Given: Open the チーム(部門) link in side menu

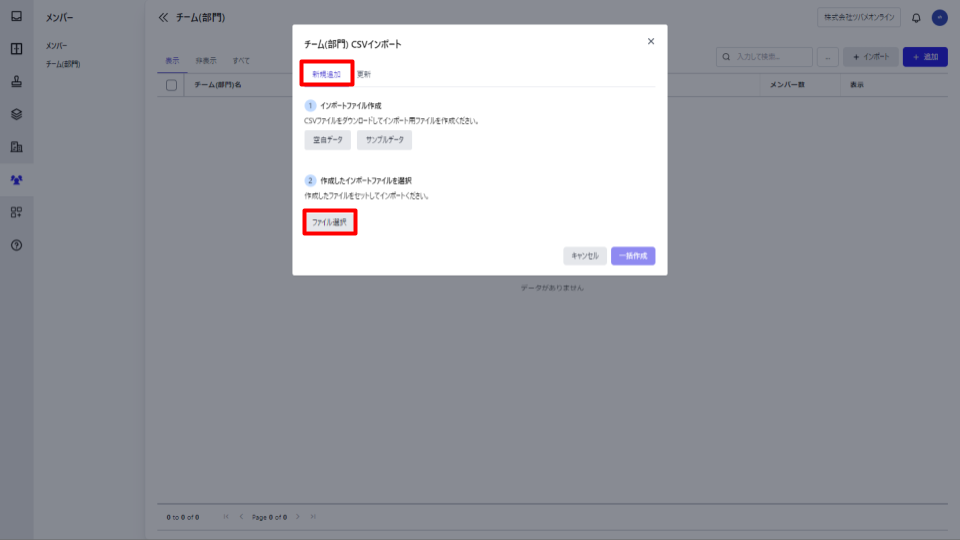Looking at the screenshot, I should click(x=62, y=64).
